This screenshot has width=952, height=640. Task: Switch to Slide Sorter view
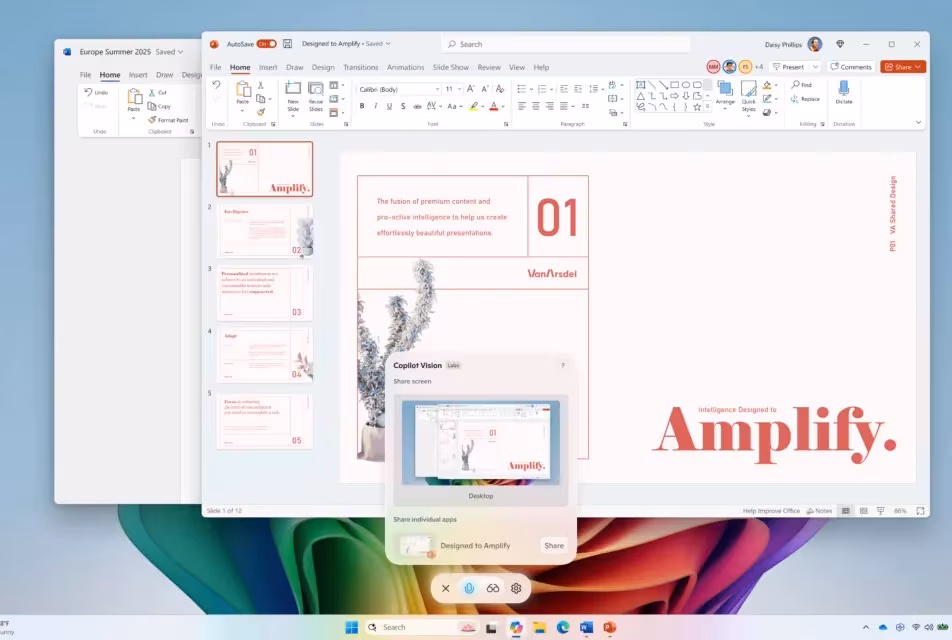(x=863, y=511)
